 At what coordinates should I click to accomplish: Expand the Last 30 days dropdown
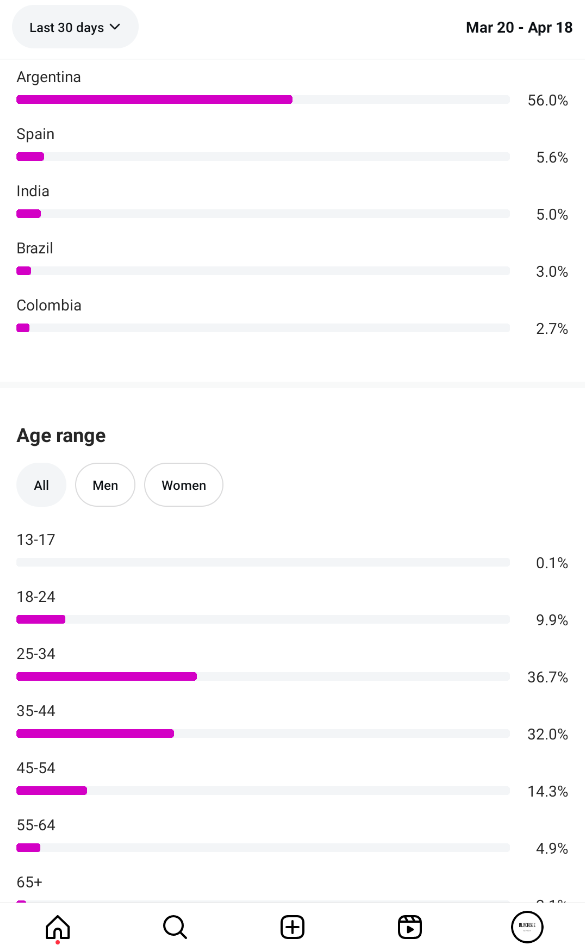click(75, 27)
